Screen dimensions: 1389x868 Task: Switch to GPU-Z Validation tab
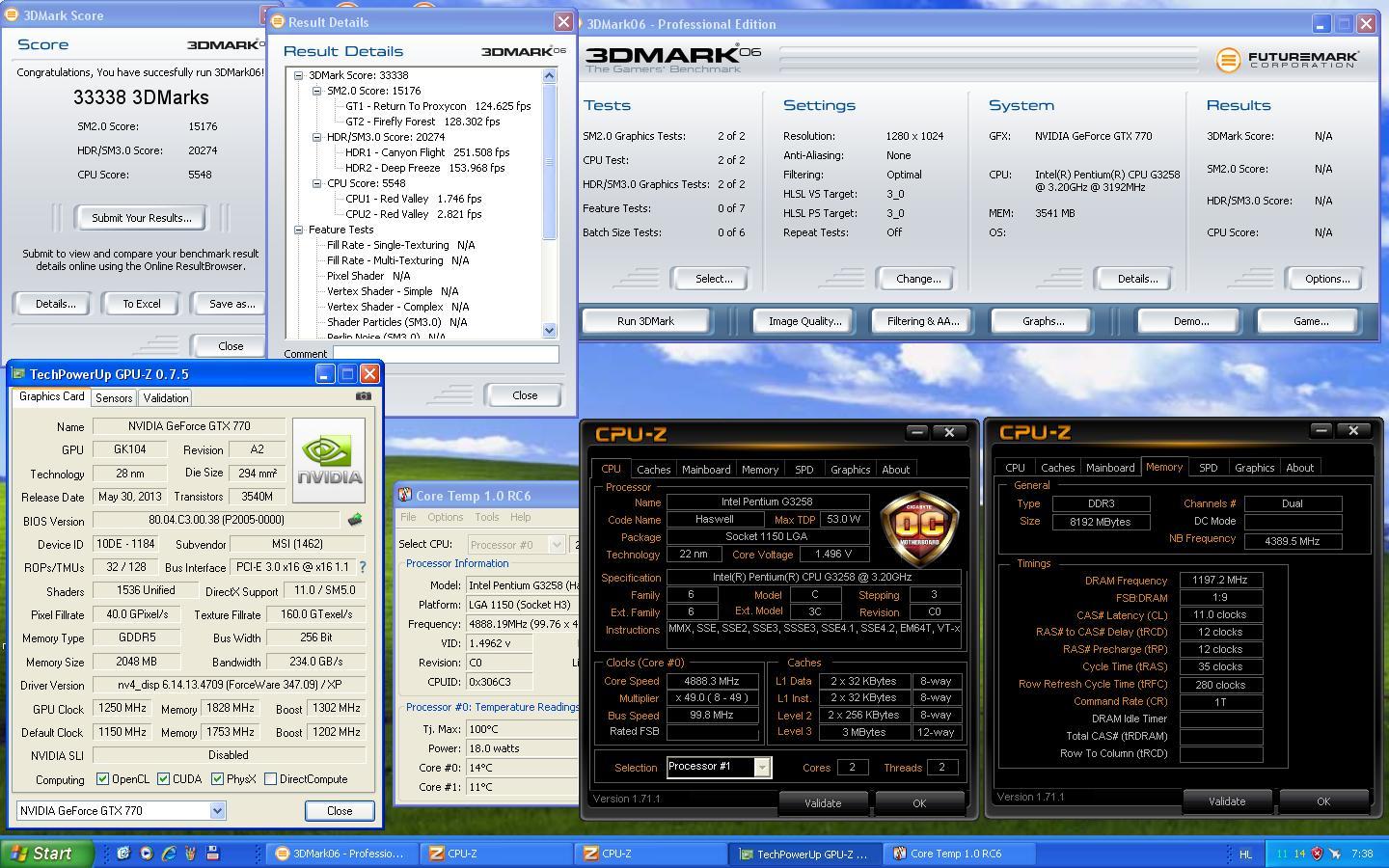coord(165,398)
